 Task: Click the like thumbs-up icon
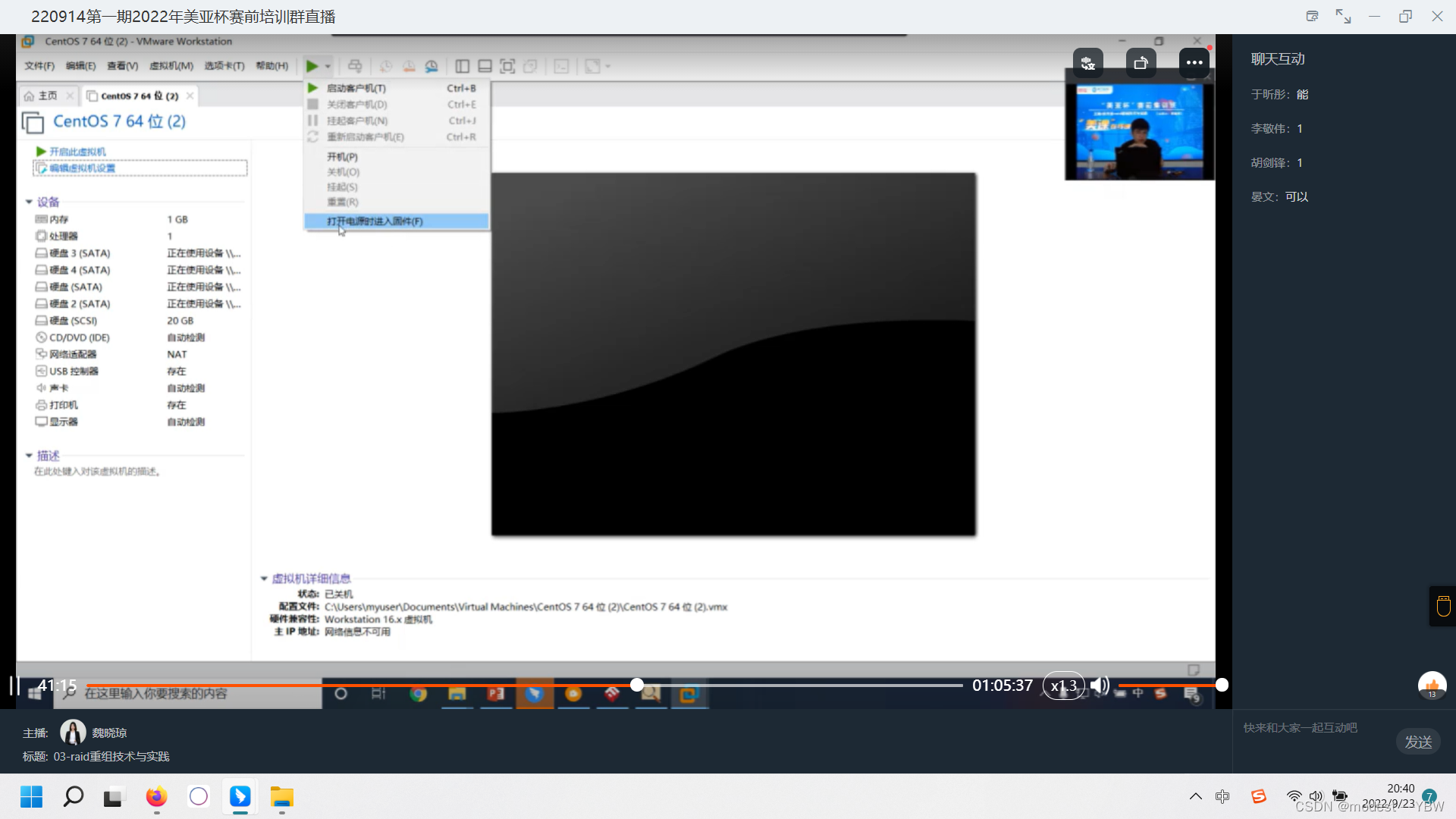point(1432,686)
